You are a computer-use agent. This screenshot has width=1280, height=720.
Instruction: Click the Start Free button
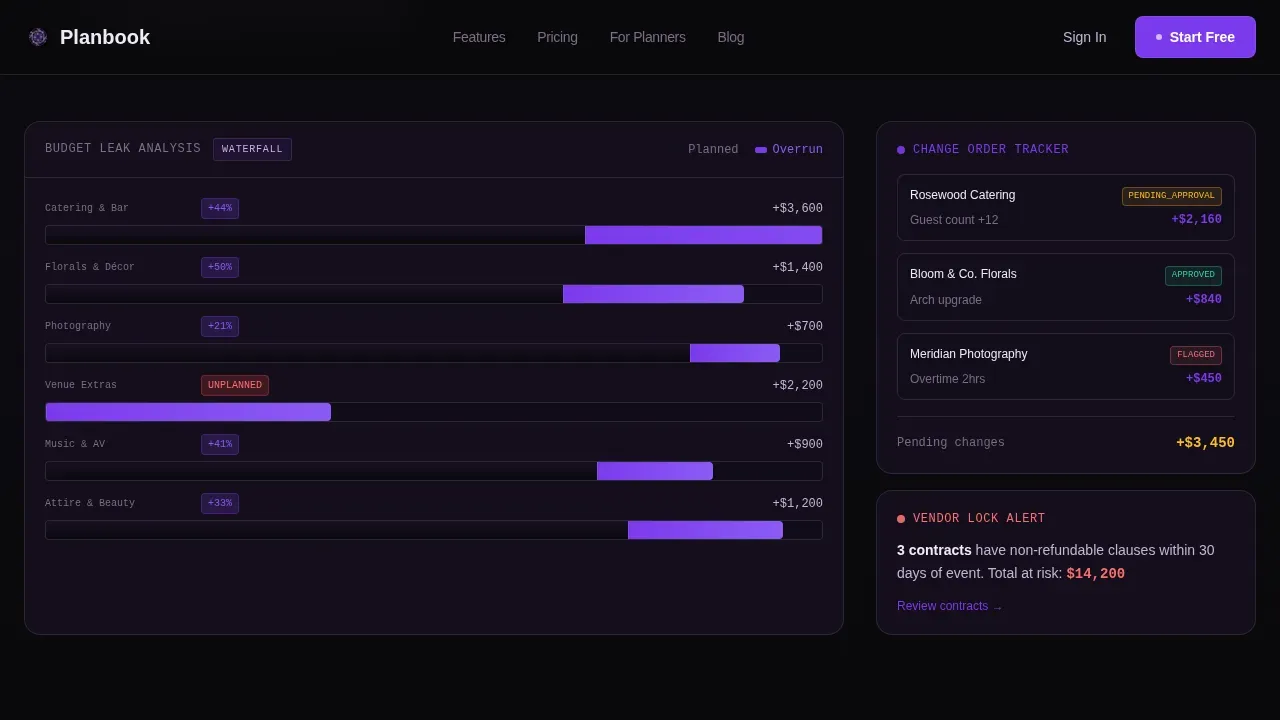1195,37
